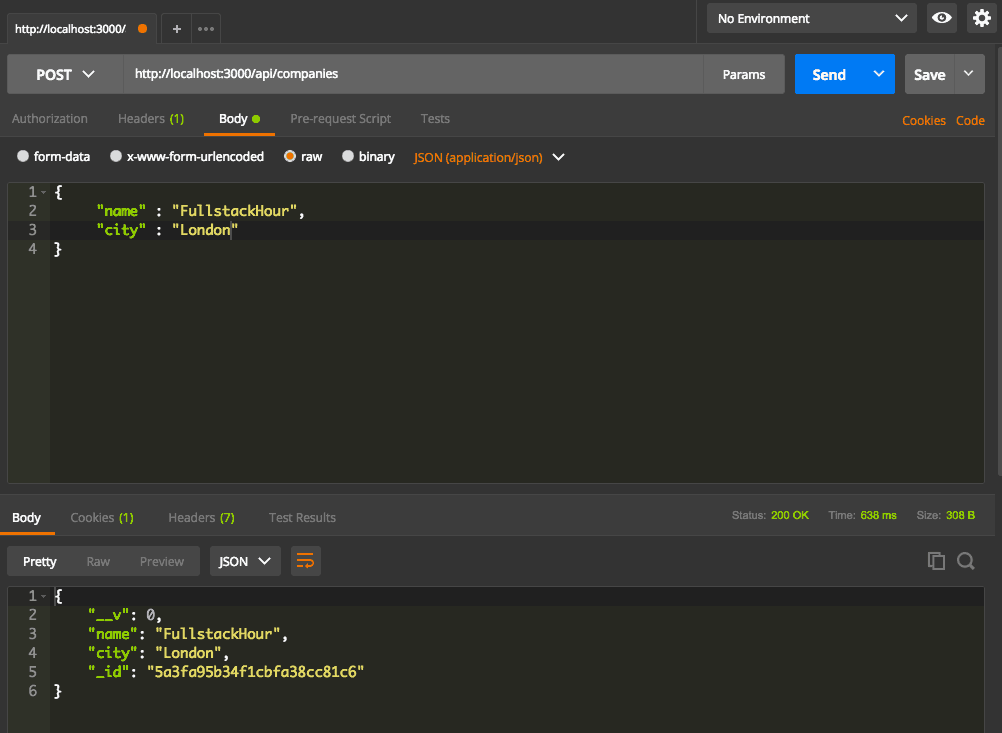The height and width of the screenshot is (733, 1002).
Task: Click the blue Send button
Action: (829, 74)
